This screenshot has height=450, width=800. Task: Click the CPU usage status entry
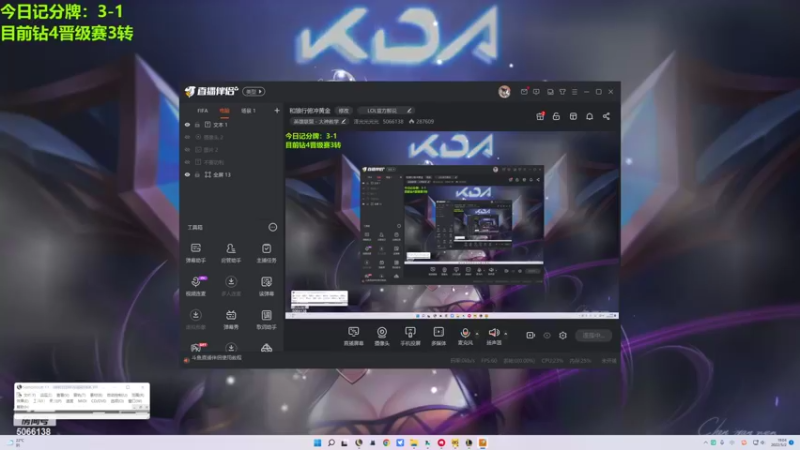tap(552, 361)
